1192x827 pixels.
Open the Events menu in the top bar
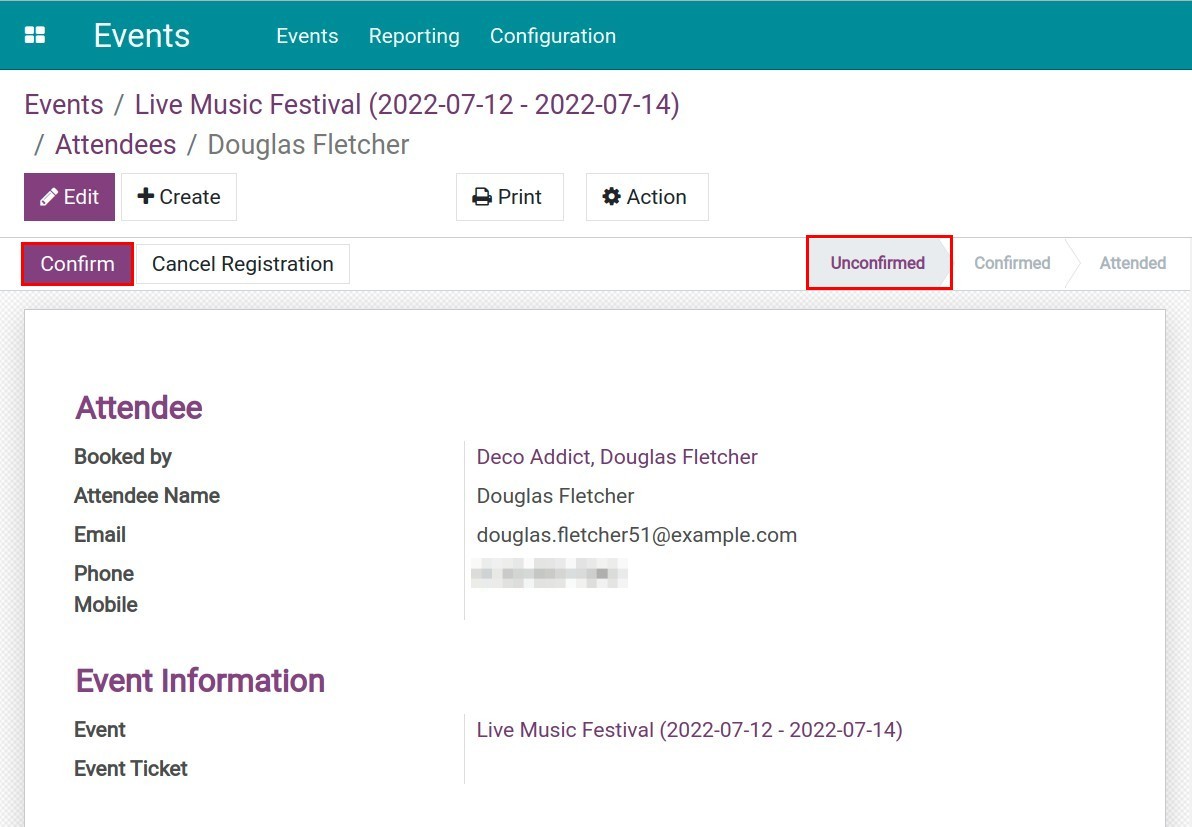307,36
